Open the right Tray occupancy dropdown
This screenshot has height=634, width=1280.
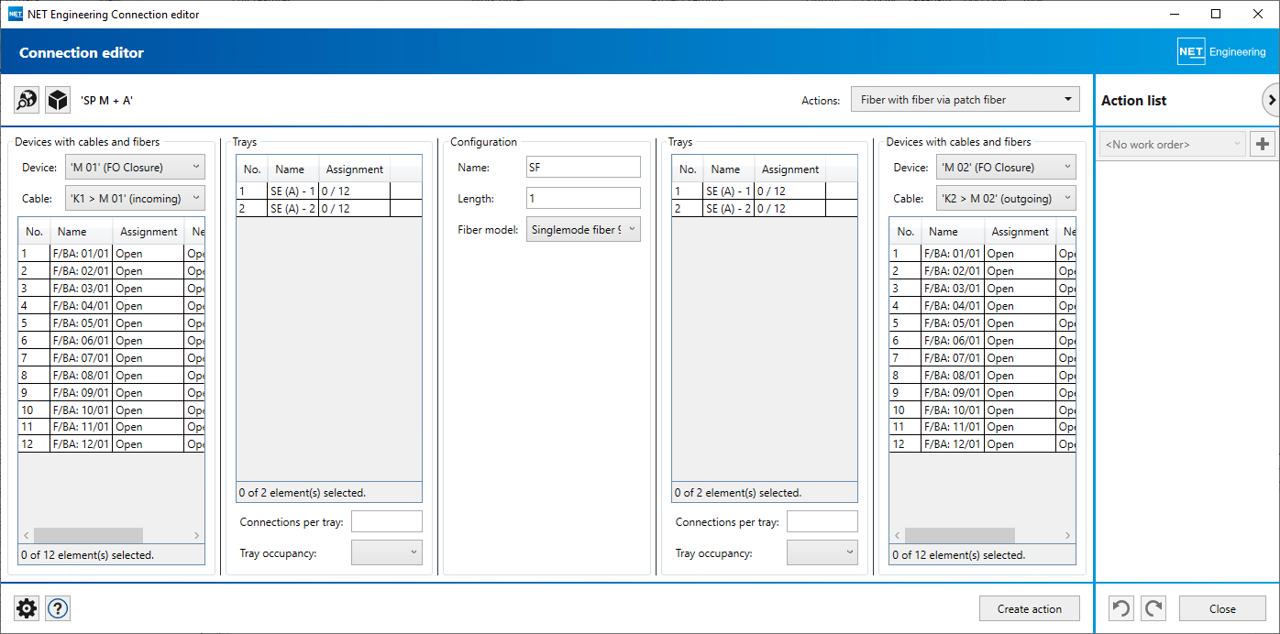tap(822, 552)
